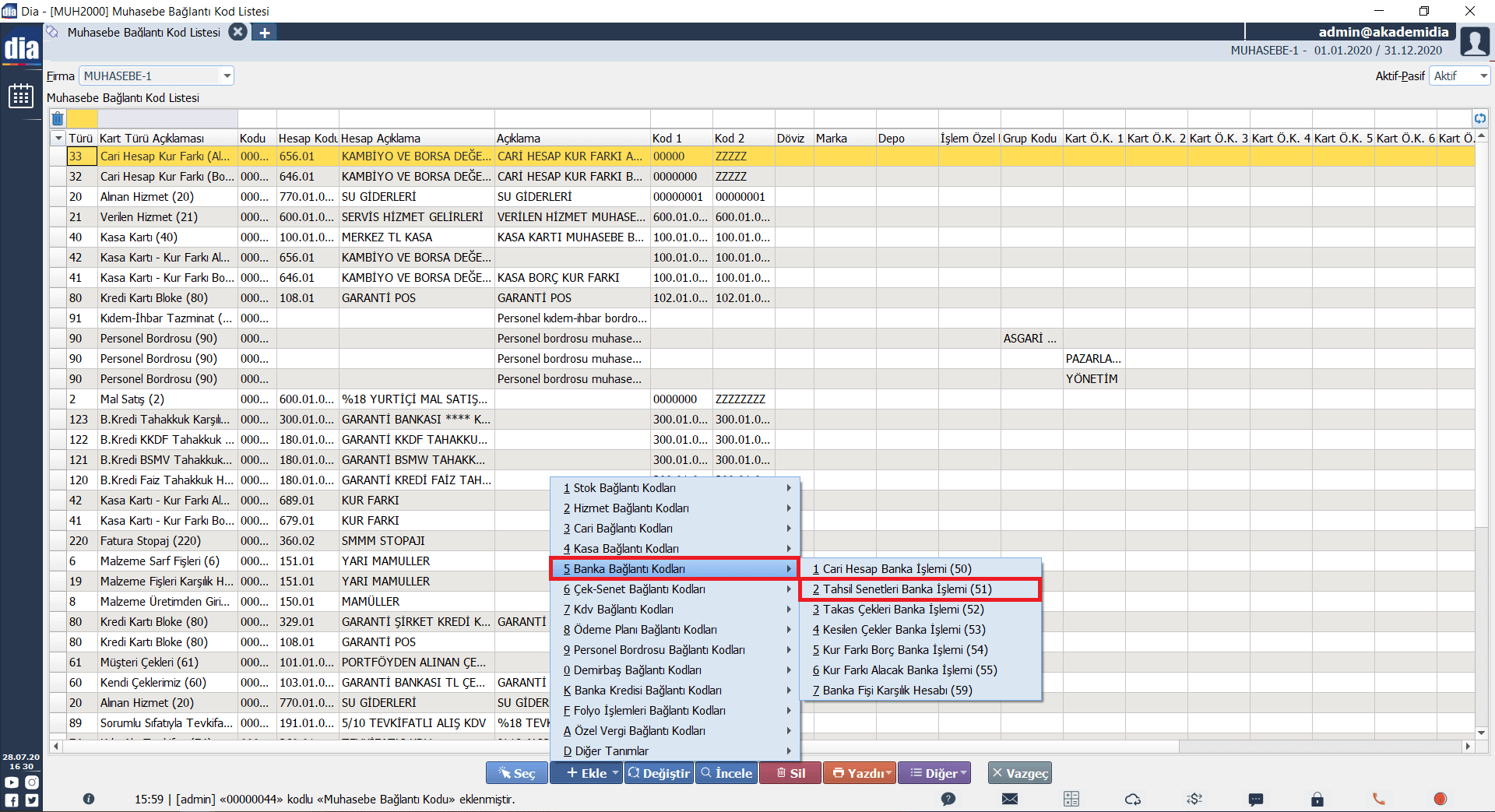This screenshot has width=1495, height=812.
Task: Expand Hizmet Bağlantı Kodları submenu
Action: tap(675, 508)
